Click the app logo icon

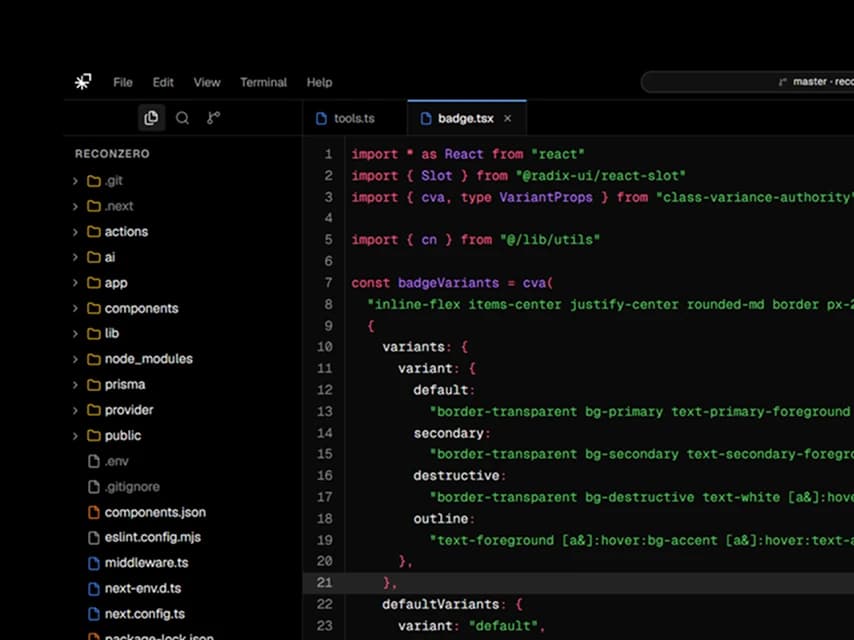click(83, 82)
